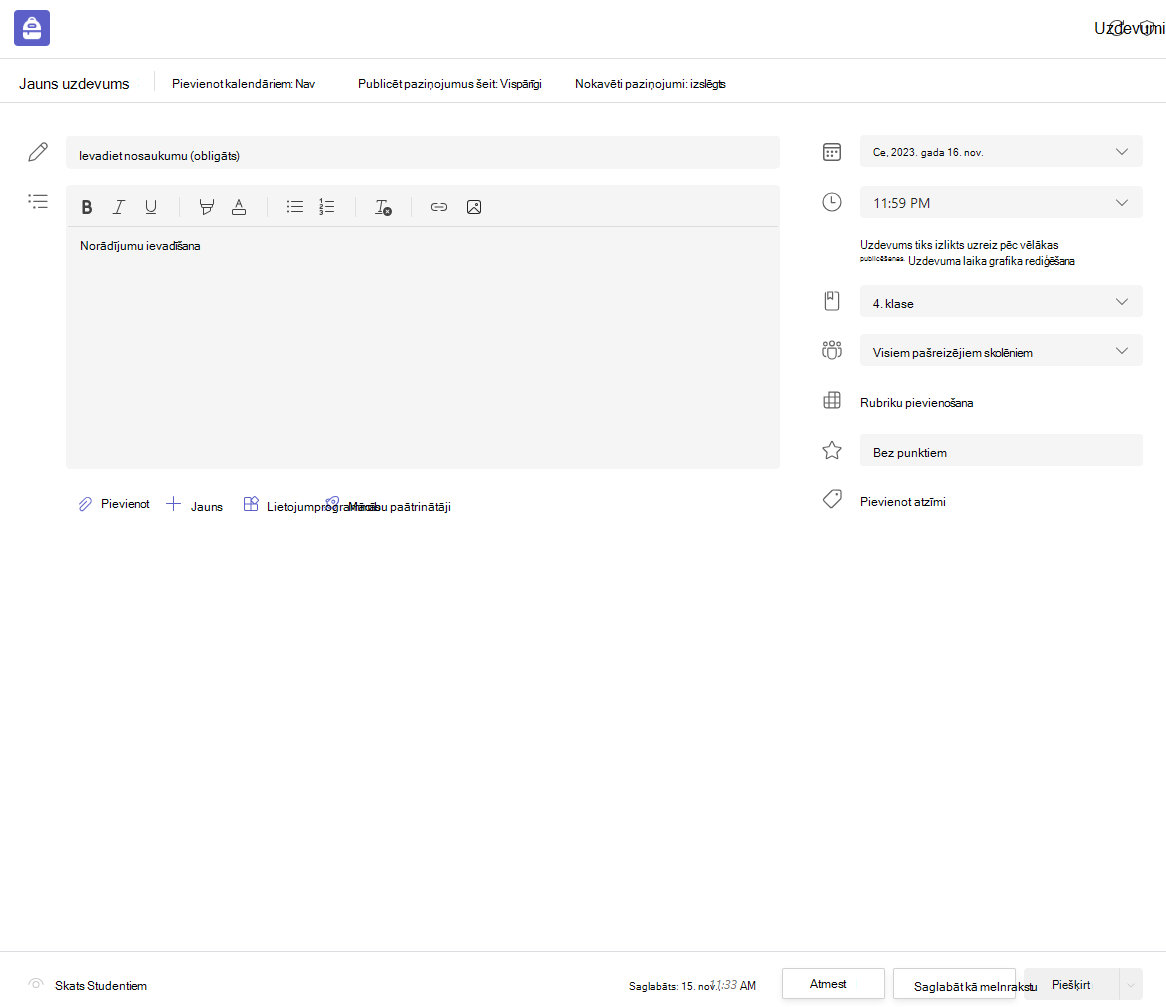Click the learning accelerators rocket icon
Image resolution: width=1166 pixels, height=1007 pixels.
pyautogui.click(x=332, y=504)
